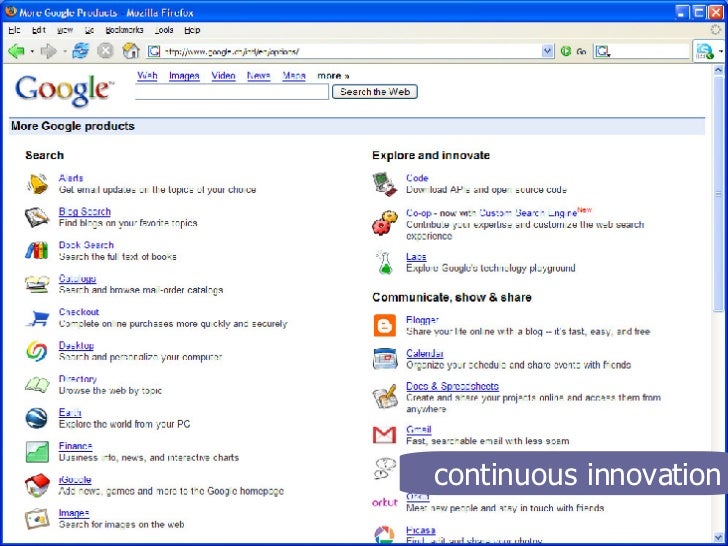Click the Docs & Spreadsheets icon
728x546 pixels.
(x=385, y=396)
